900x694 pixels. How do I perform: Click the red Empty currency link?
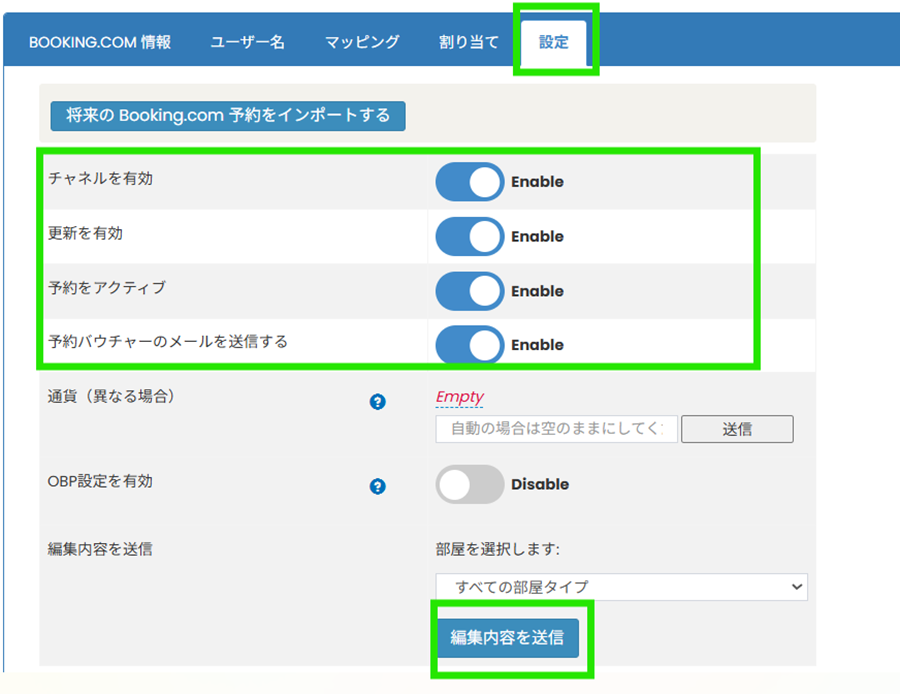coord(460,397)
